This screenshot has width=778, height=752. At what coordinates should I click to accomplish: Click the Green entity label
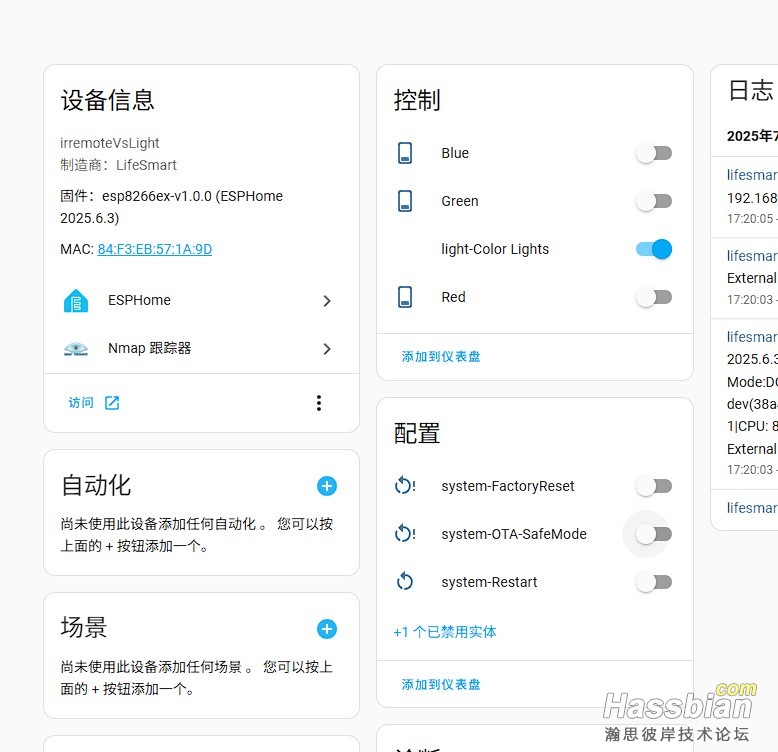pos(460,201)
